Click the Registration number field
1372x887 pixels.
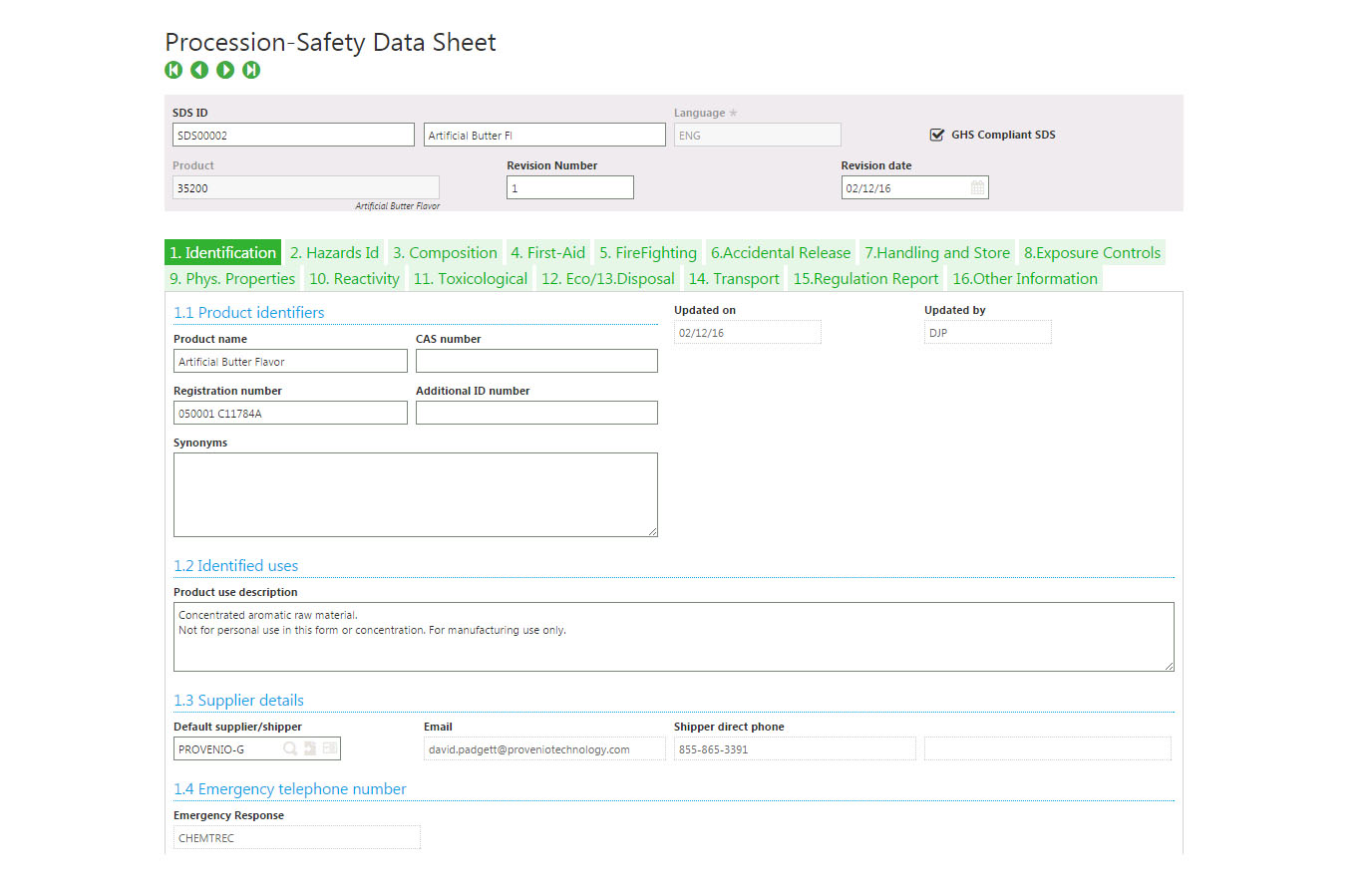click(290, 413)
